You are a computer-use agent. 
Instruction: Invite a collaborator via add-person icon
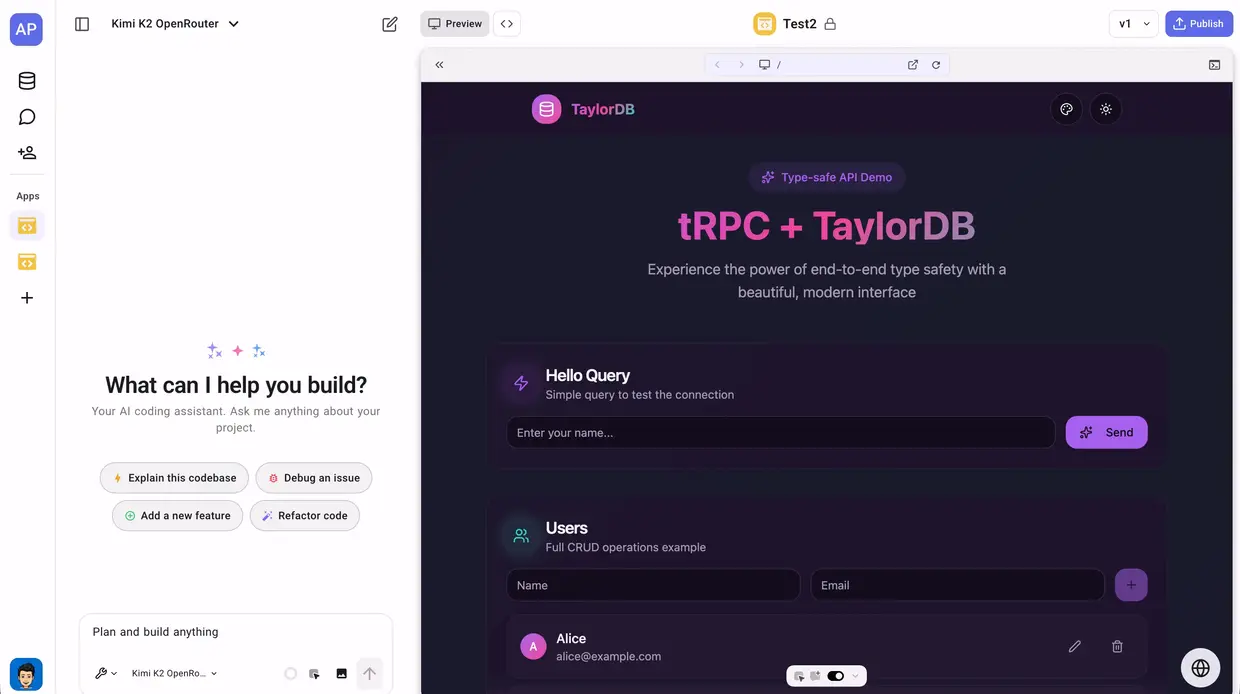[x=27, y=152]
